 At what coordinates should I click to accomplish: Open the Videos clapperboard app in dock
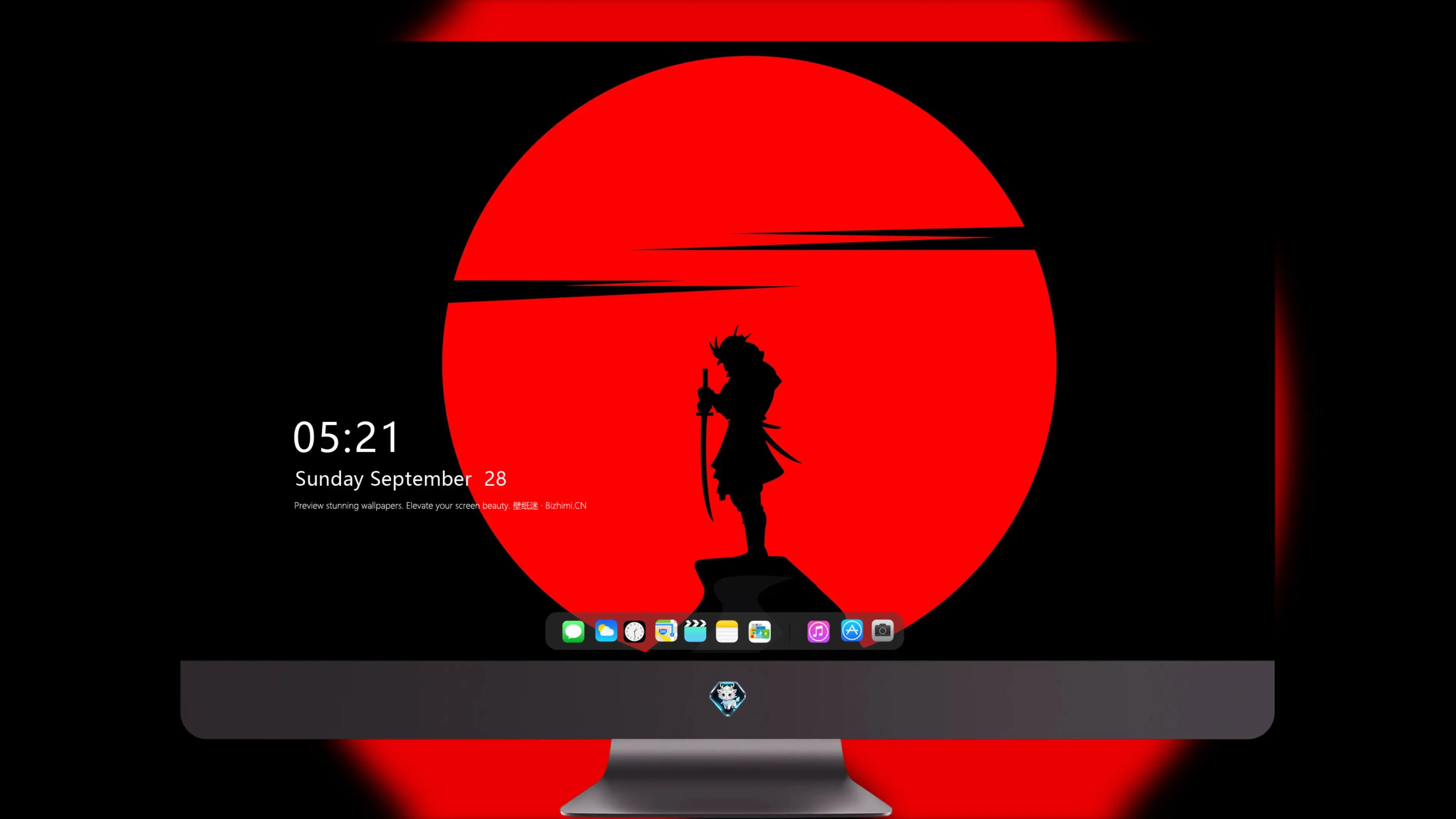695,631
